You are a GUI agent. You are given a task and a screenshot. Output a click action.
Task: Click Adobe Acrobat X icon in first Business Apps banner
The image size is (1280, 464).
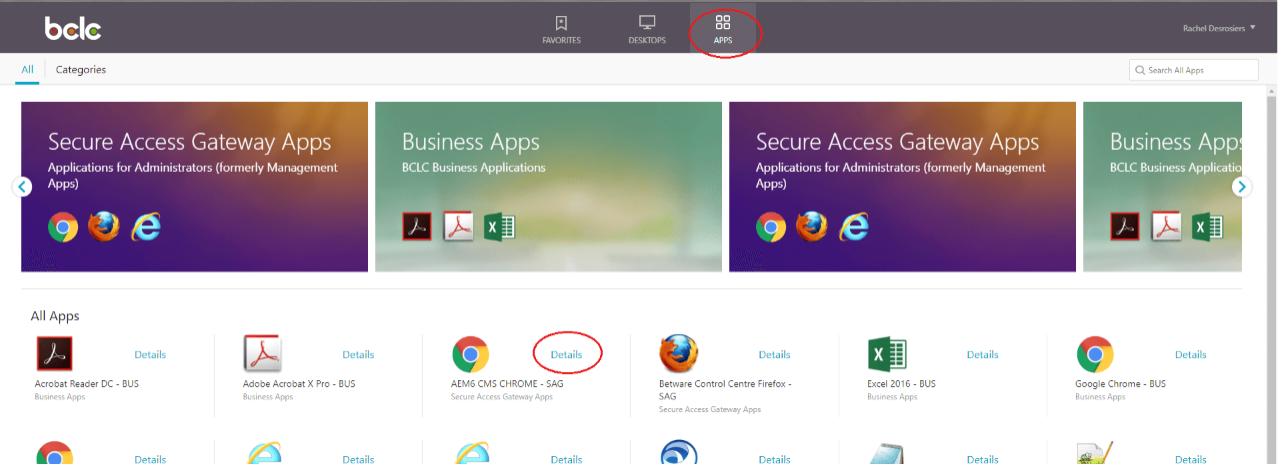(458, 227)
